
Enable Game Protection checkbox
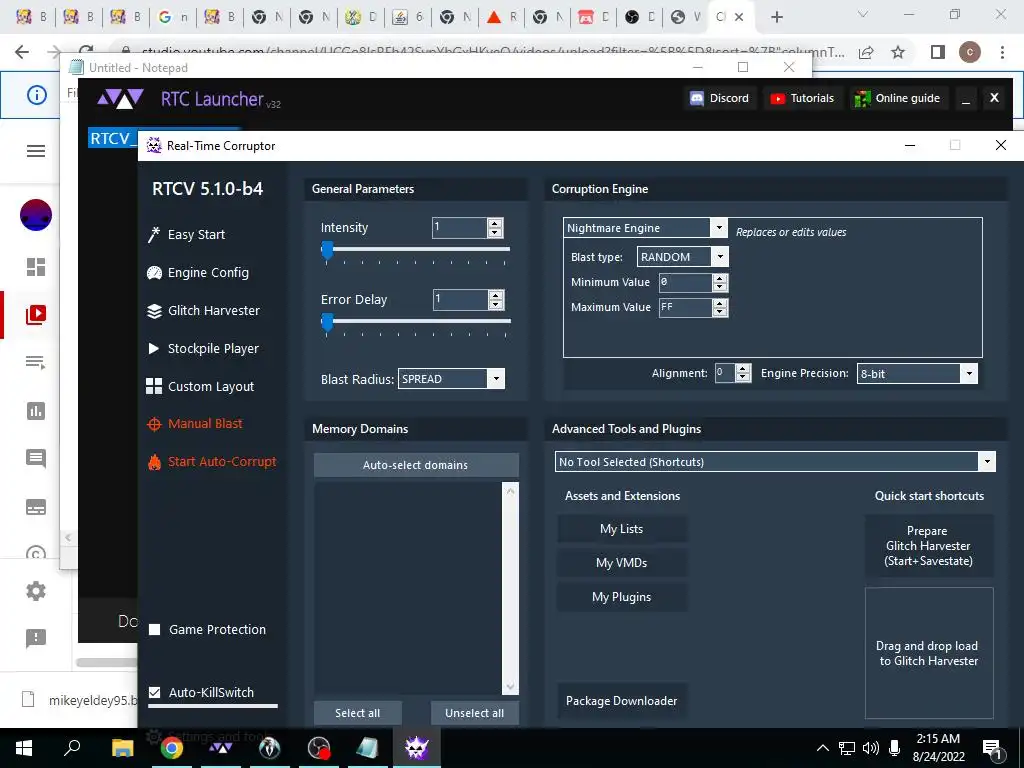tap(155, 630)
